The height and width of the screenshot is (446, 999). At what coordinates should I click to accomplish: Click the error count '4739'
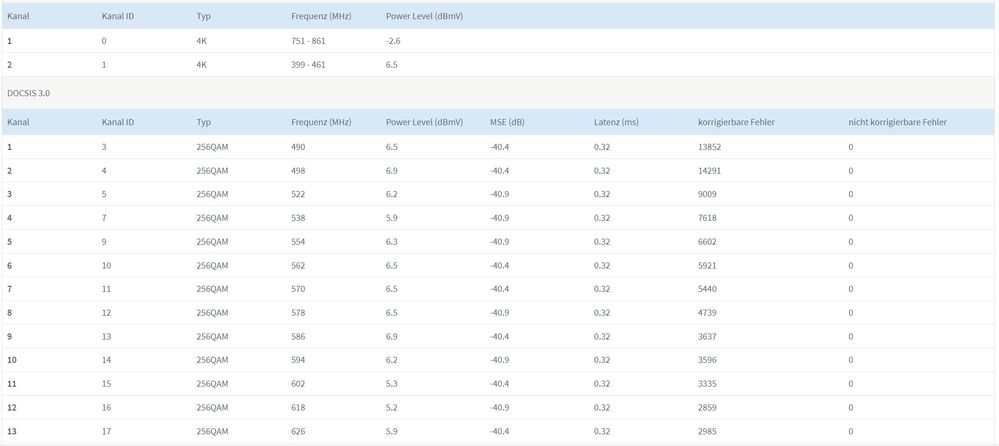[707, 312]
